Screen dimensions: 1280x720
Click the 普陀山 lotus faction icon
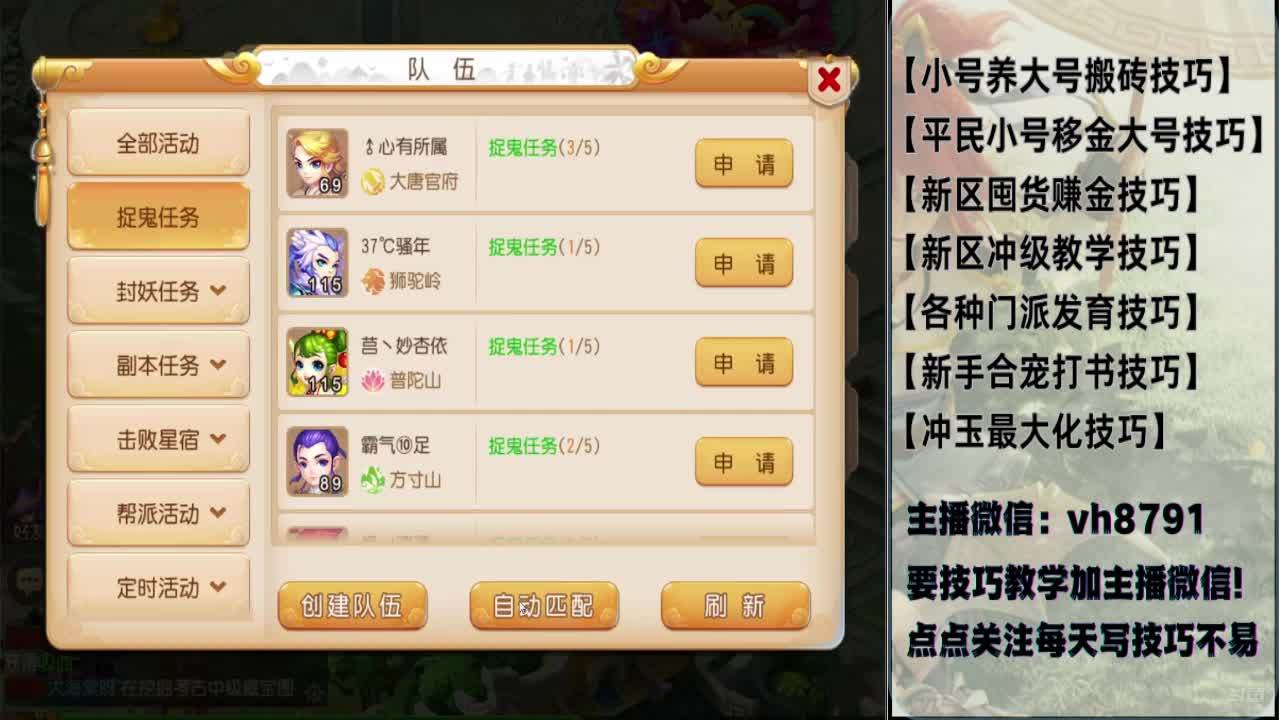[373, 380]
